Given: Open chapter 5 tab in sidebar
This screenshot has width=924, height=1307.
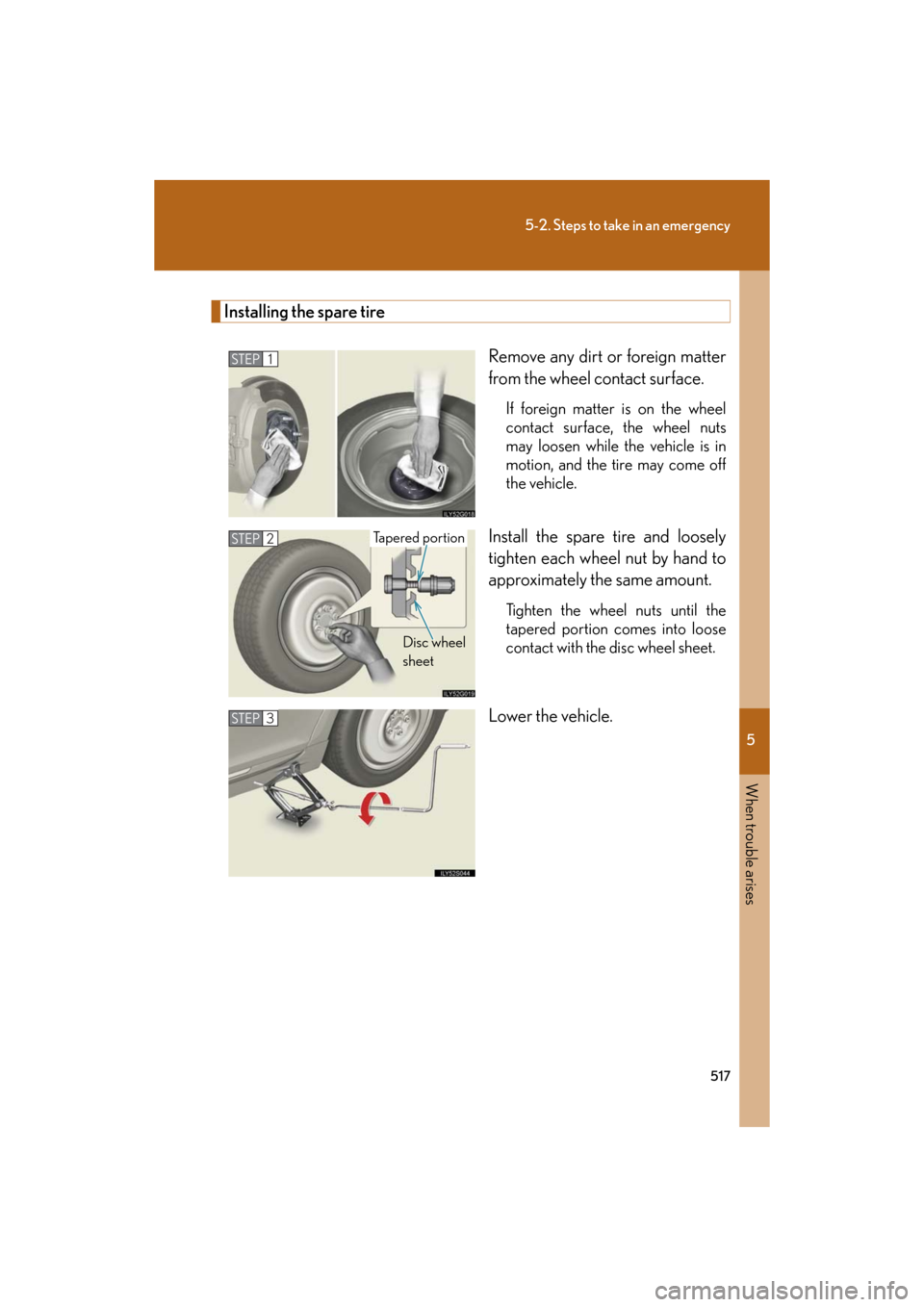Looking at the screenshot, I should (753, 740).
